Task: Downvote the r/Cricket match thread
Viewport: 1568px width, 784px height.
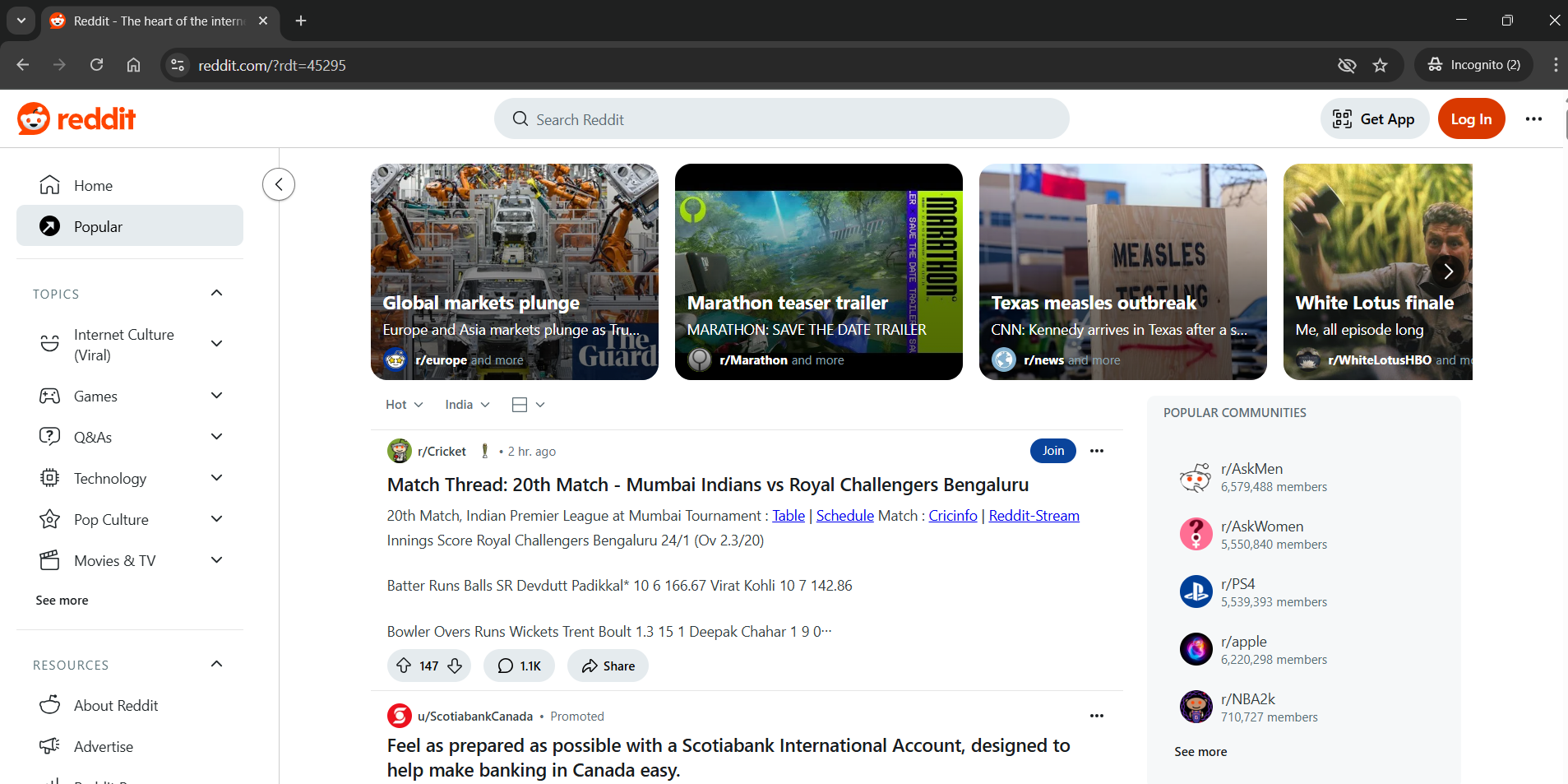Action: (x=455, y=666)
